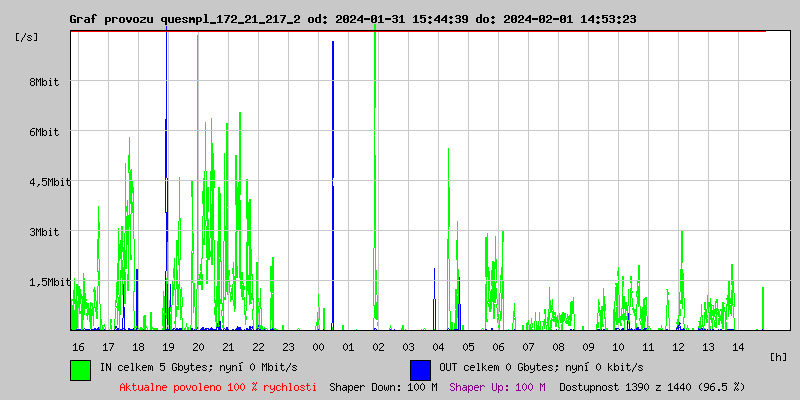Click the hour 14 marker on the x-axis
Screen dimensions: 800x400
point(738,346)
